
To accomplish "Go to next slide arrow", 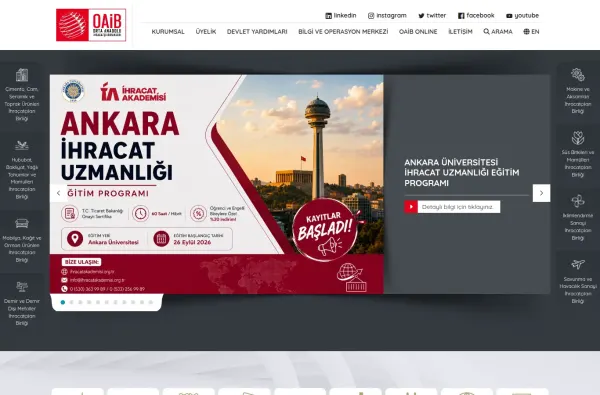I will click(541, 193).
